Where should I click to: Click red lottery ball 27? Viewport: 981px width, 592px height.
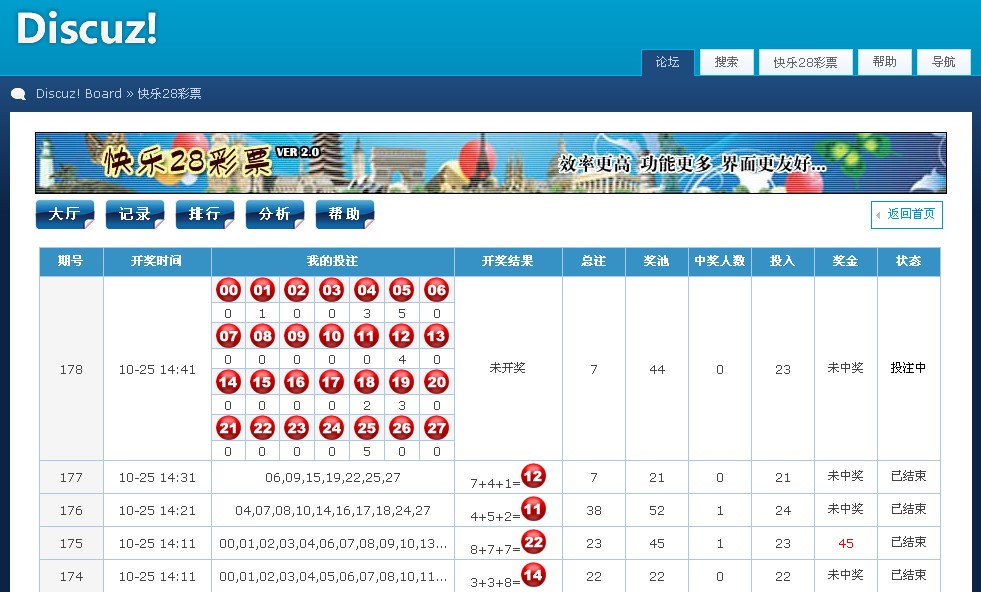(x=437, y=428)
